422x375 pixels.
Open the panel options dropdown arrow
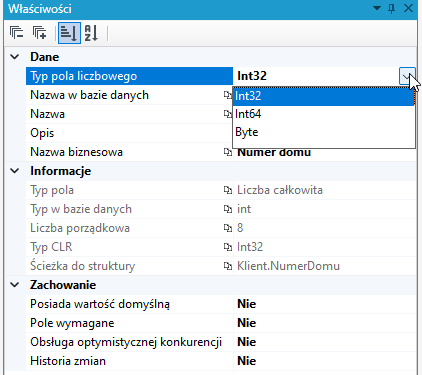coord(377,8)
